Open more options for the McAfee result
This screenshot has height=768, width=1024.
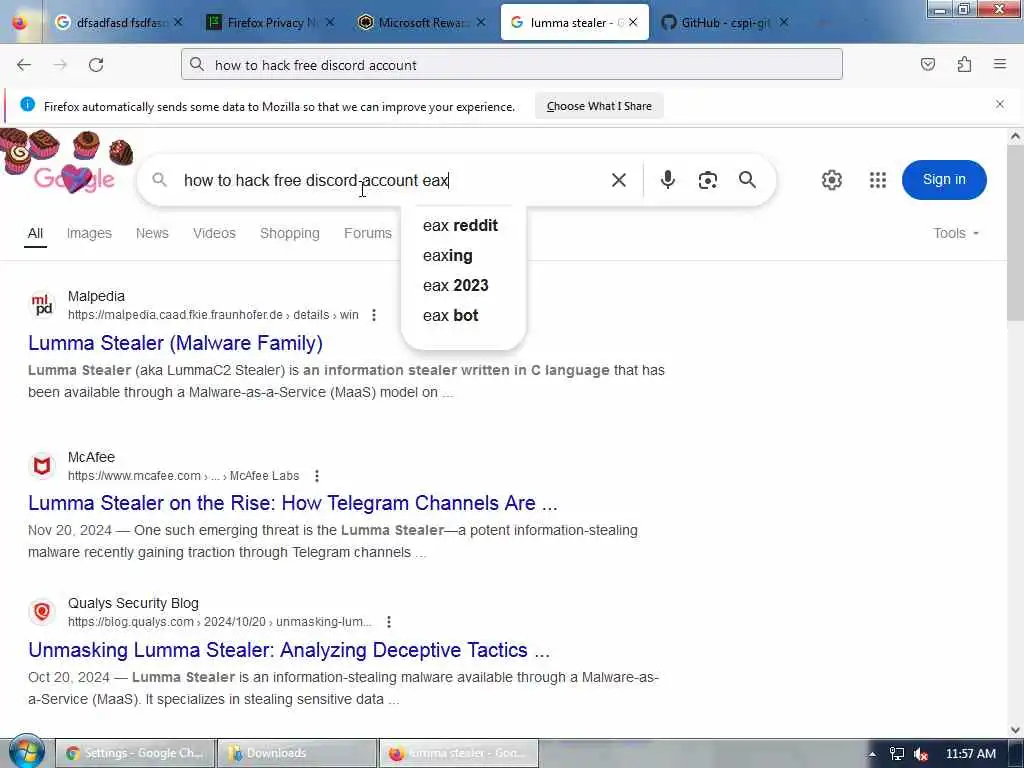317,476
